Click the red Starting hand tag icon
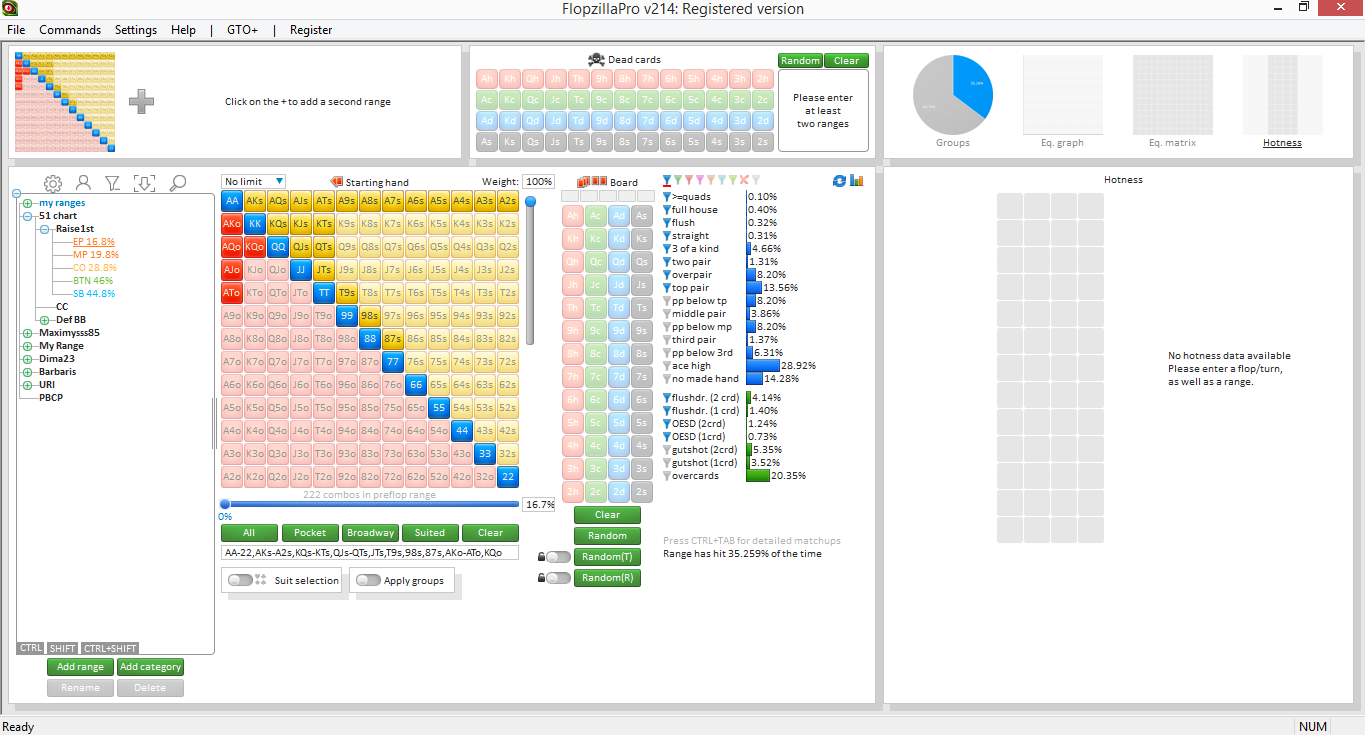This screenshot has width=1365, height=735. point(336,182)
